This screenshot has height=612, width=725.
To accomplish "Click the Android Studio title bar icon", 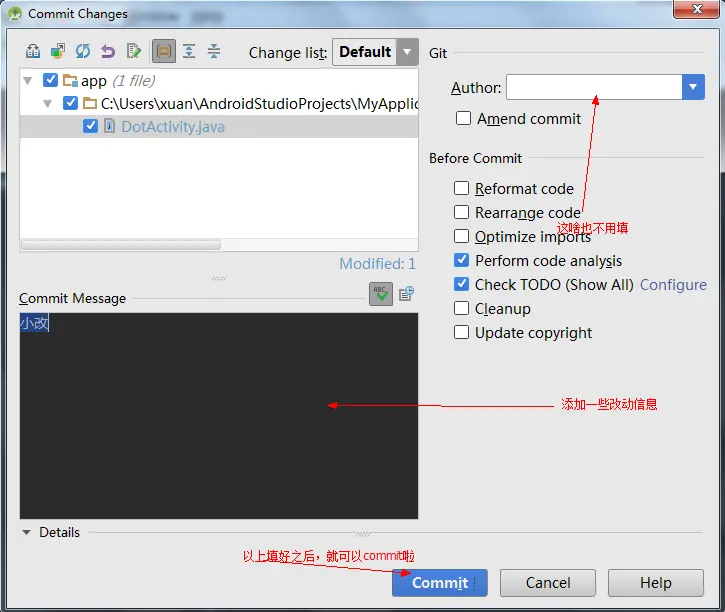I will 15,14.
